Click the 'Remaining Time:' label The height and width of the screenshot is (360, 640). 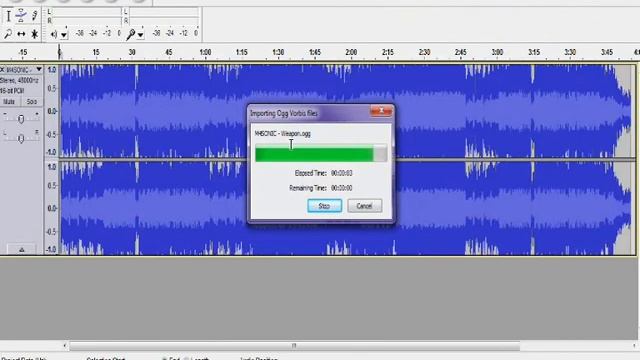(x=308, y=188)
